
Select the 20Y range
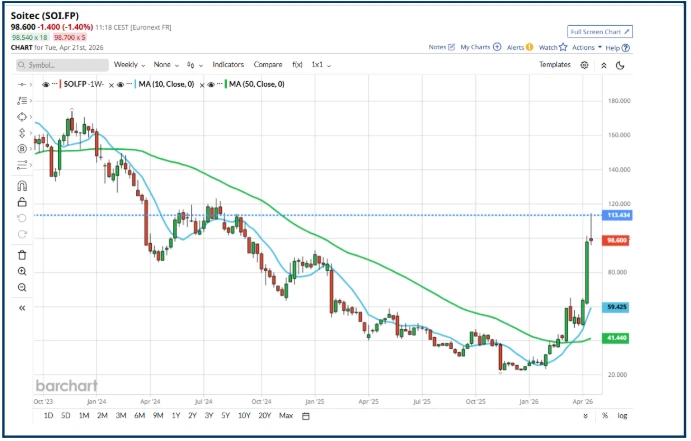264,415
